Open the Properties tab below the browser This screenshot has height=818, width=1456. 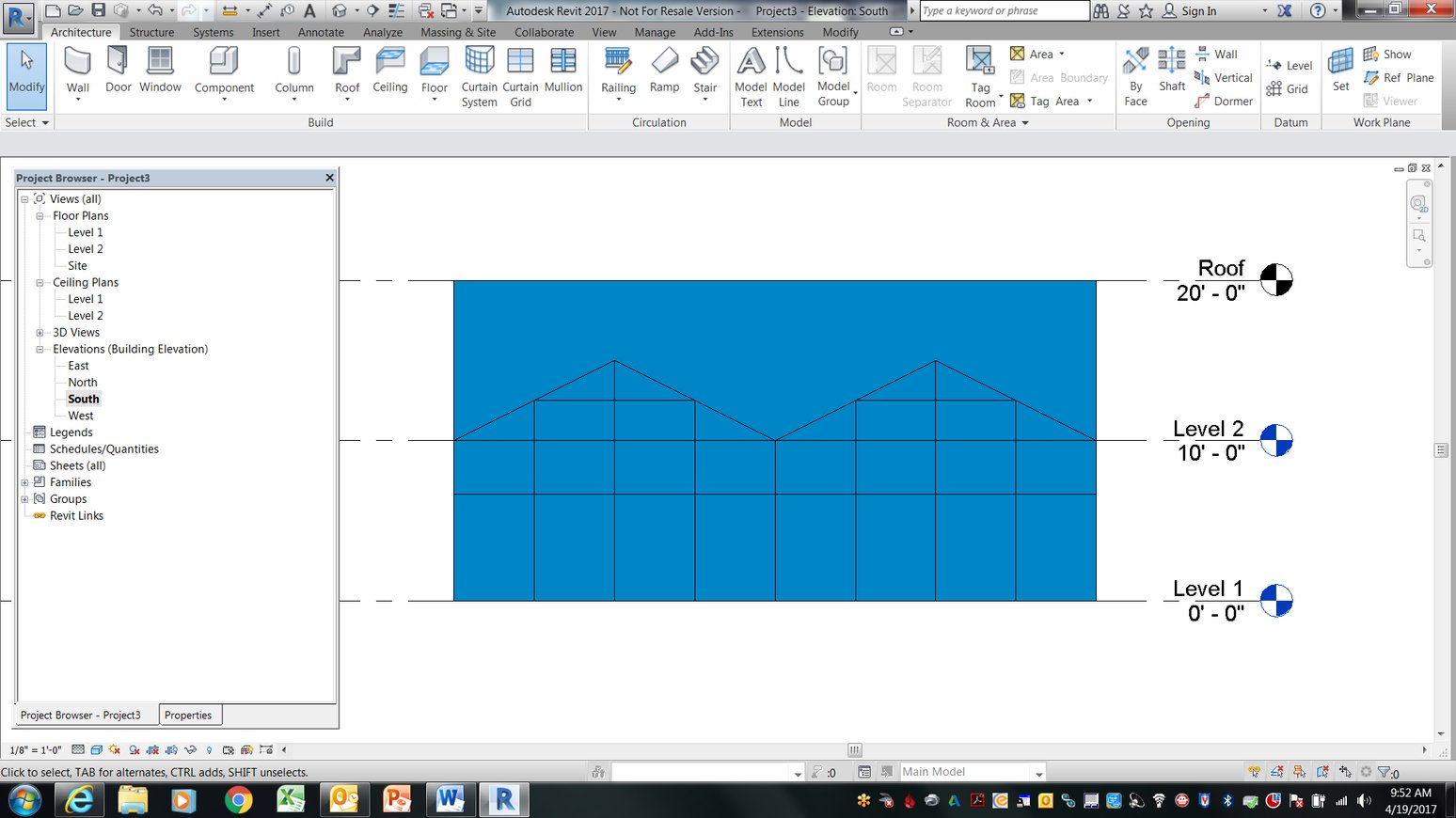pos(189,715)
